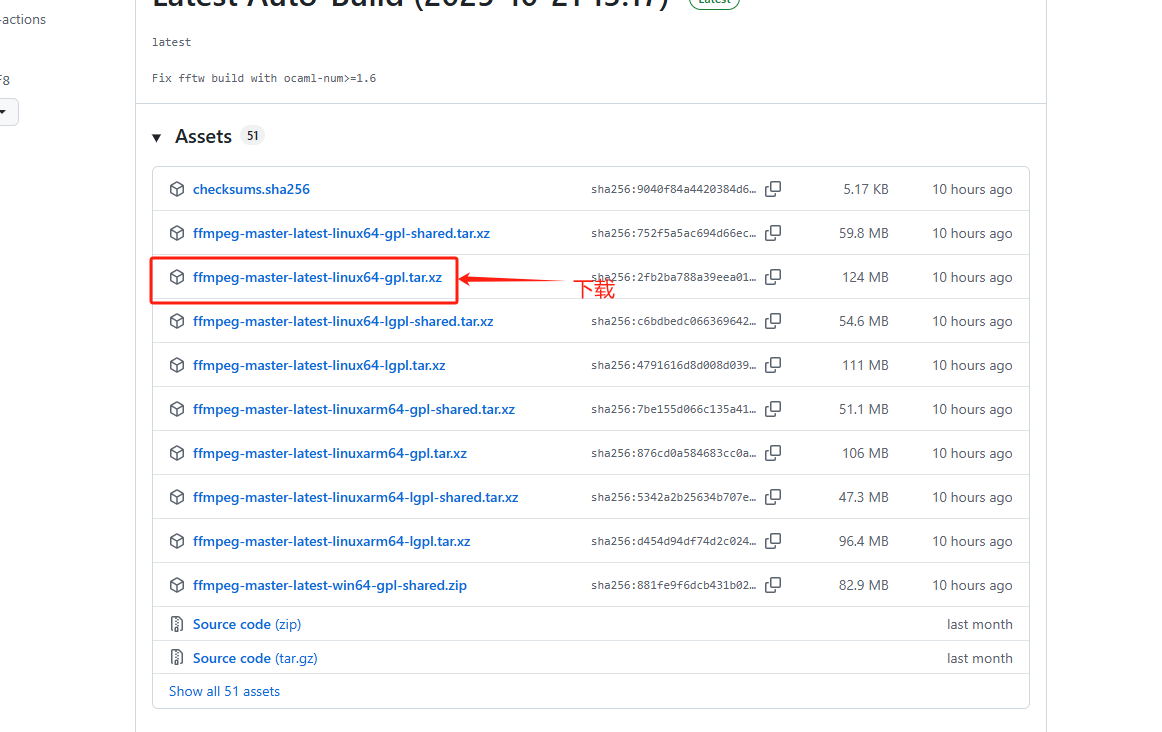Copy sha256 hash of linuxarm64-lgpl.tar.xz
This screenshot has height=732, width=1162.
[x=773, y=542]
